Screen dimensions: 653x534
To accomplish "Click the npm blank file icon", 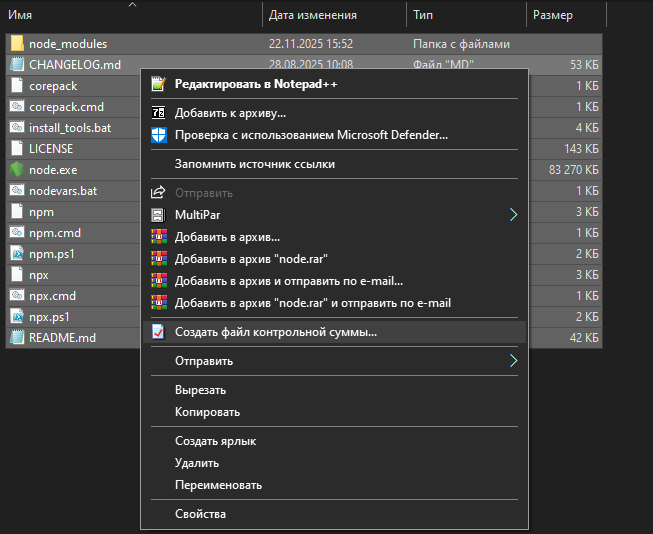I will [x=17, y=211].
